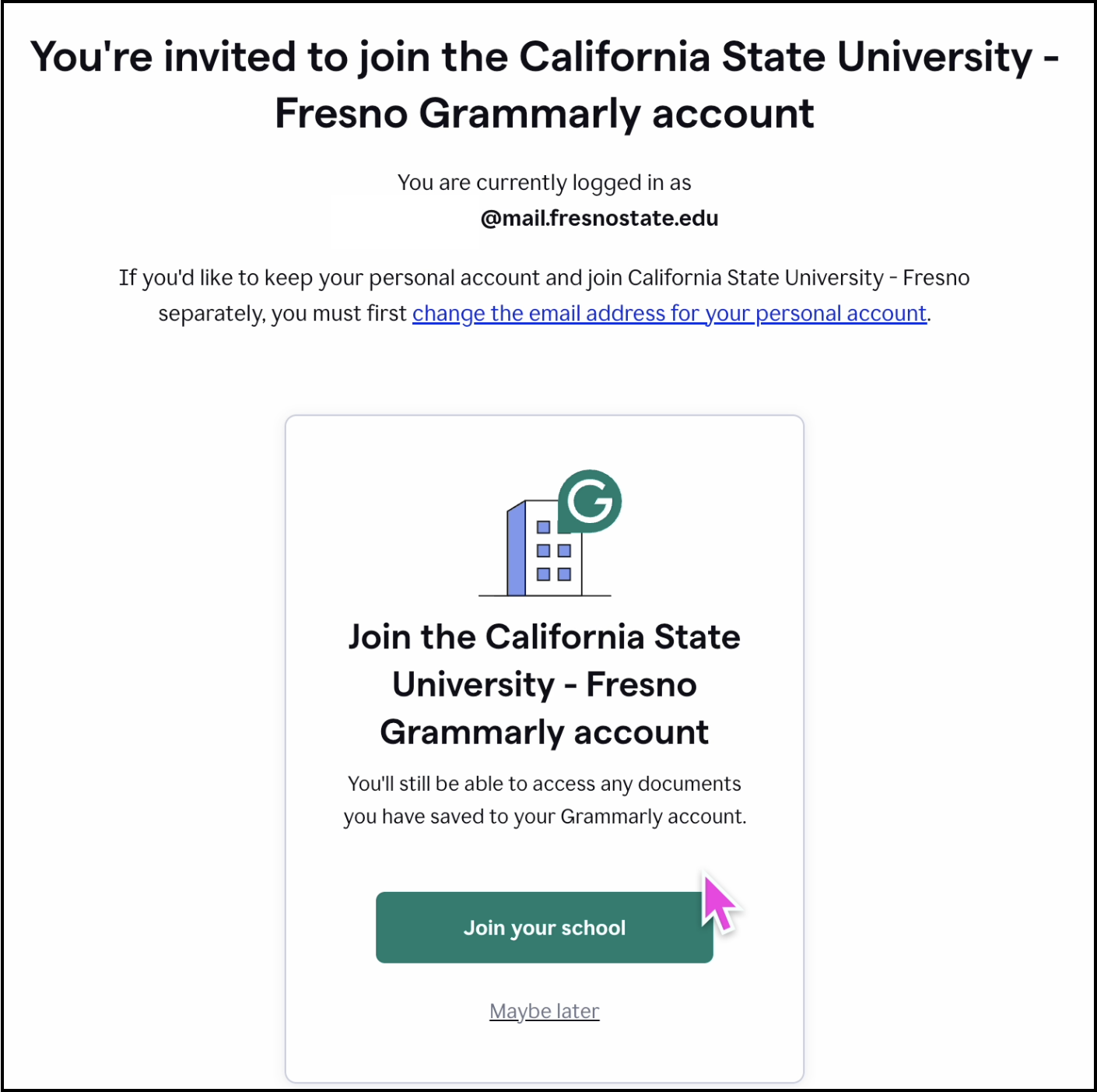Click the documents access description text
This screenshot has width=1097, height=1092.
(544, 799)
